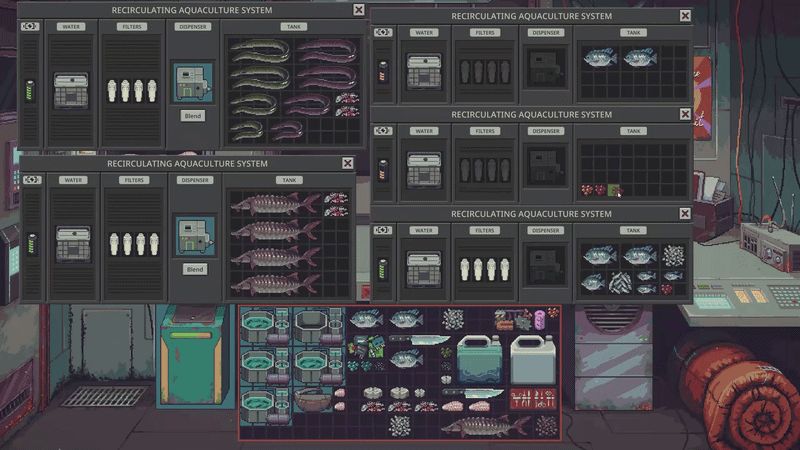Viewport: 800px width, 450px height.
Task: Click the battery in the sturgeon tank window
Action: tap(32, 244)
